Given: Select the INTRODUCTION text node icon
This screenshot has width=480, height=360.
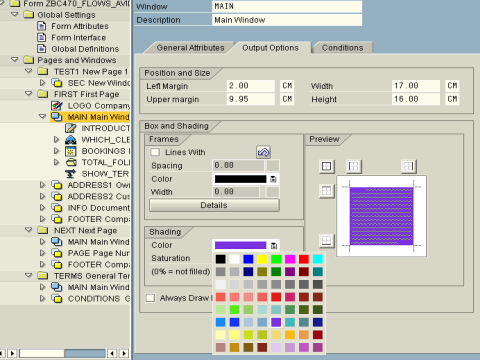Looking at the screenshot, I should pyautogui.click(x=70, y=128).
